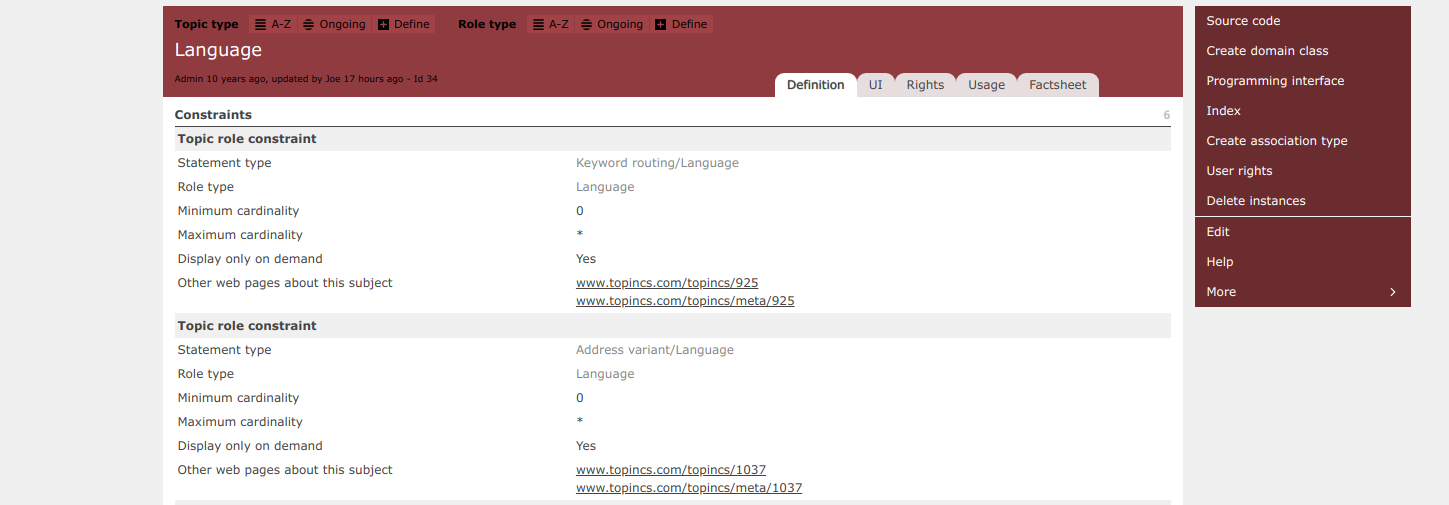Select the Usage tab
The height and width of the screenshot is (505, 1449).
(986, 85)
